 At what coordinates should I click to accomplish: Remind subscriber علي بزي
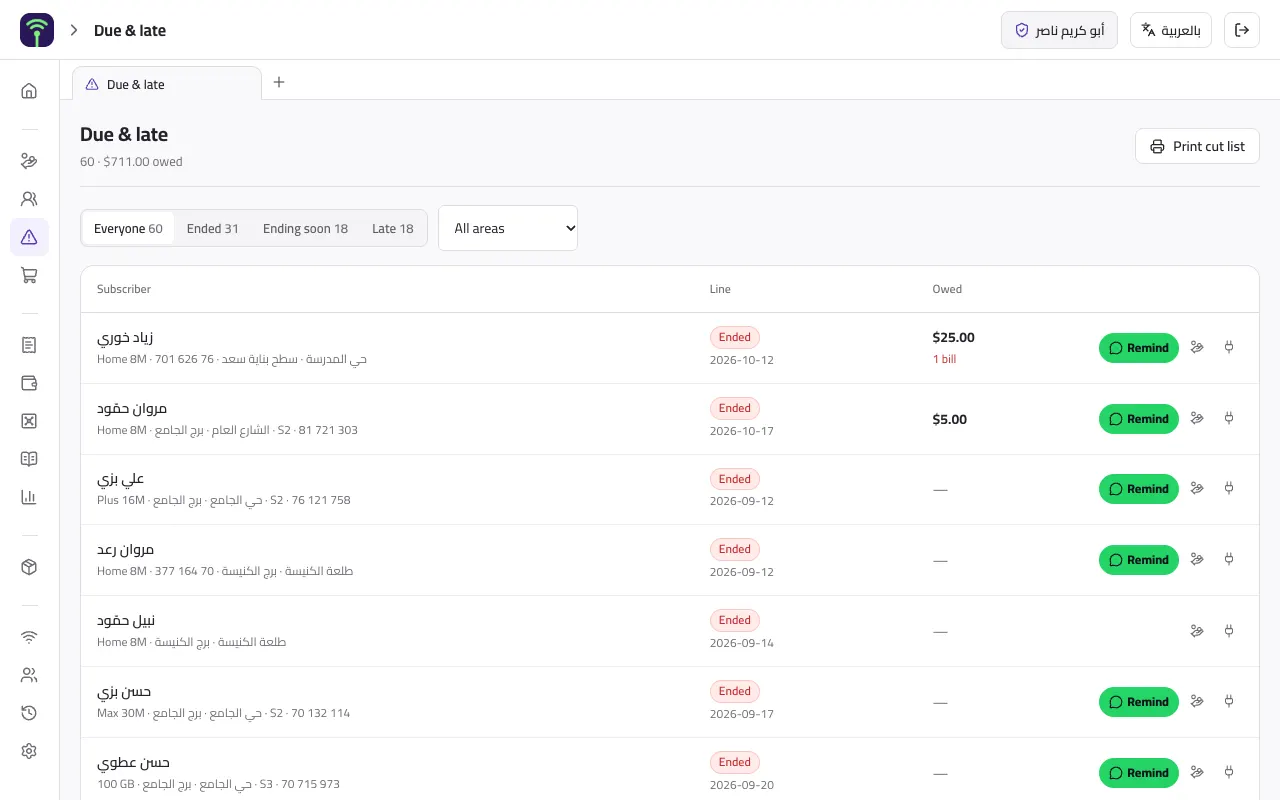1139,489
